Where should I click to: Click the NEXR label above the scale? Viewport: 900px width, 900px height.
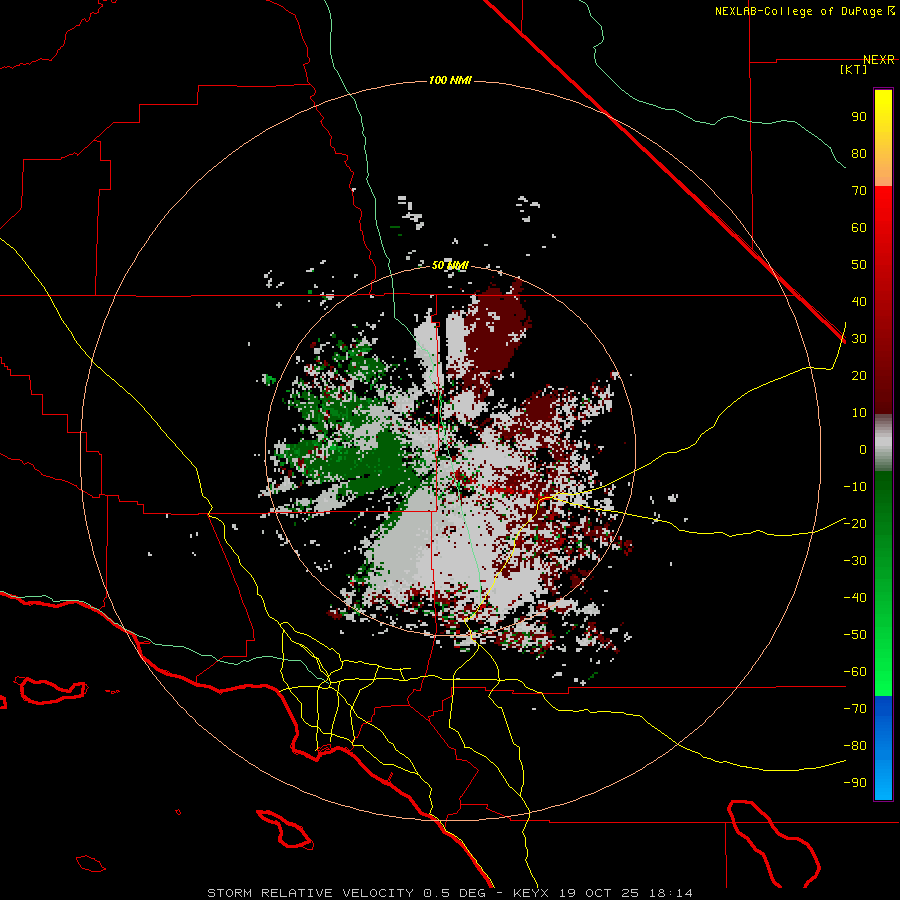879,60
